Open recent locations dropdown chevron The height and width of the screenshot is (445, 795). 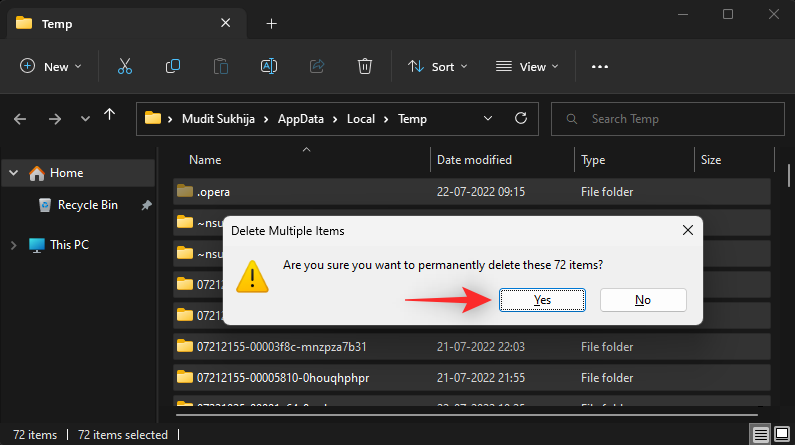(85, 119)
